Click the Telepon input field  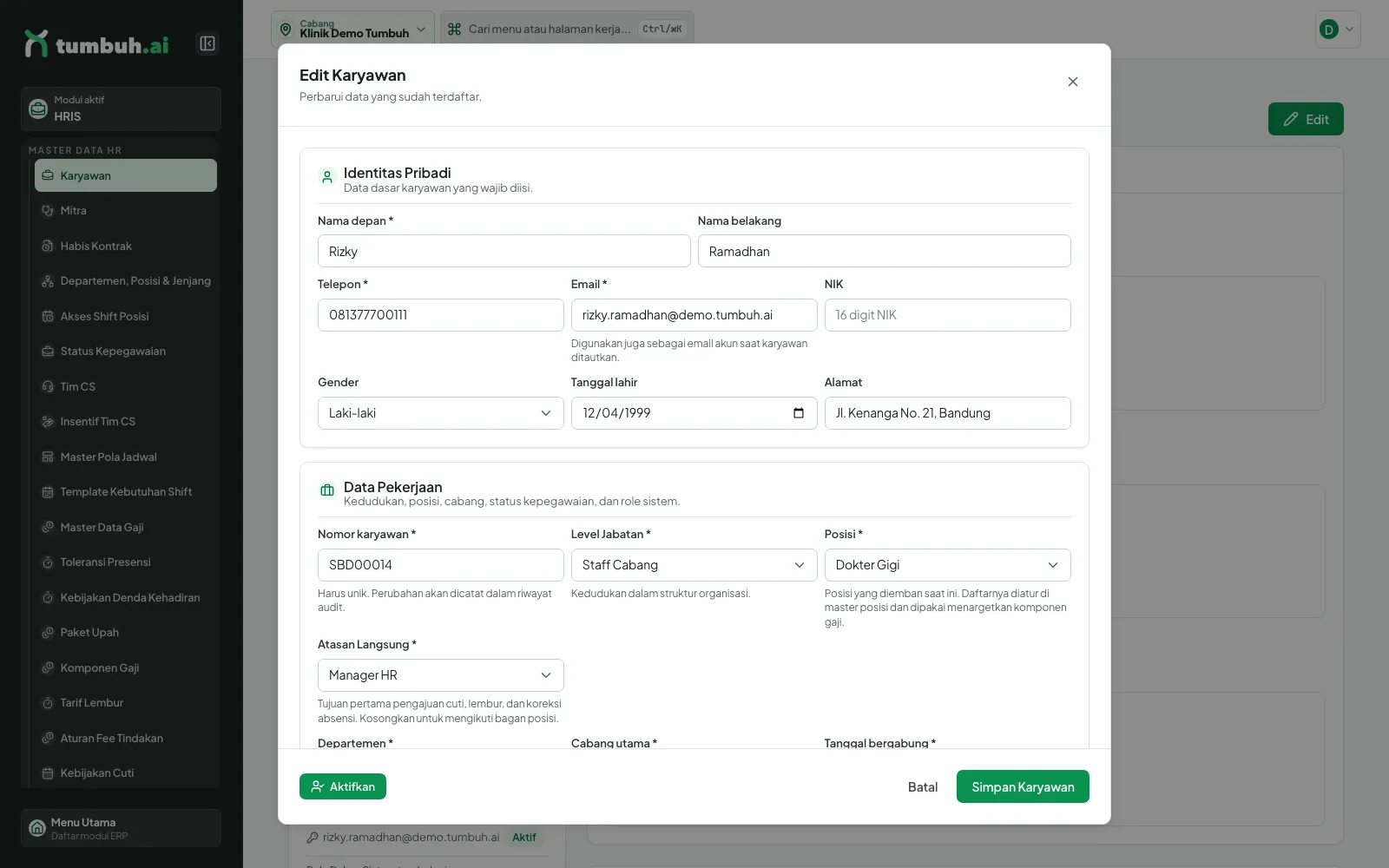(x=441, y=315)
